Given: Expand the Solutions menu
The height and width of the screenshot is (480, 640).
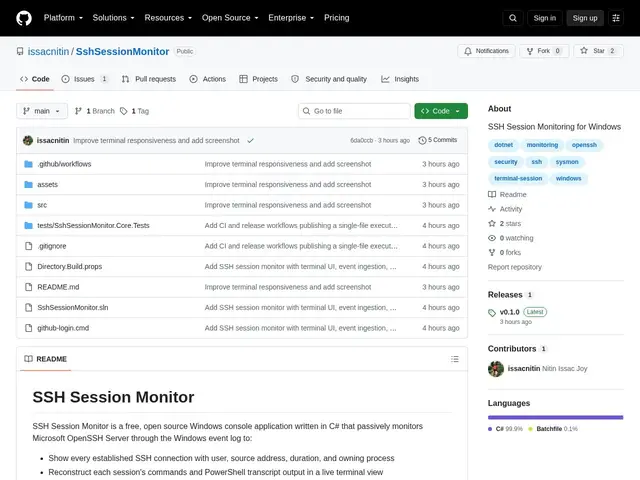Looking at the screenshot, I should click(113, 18).
